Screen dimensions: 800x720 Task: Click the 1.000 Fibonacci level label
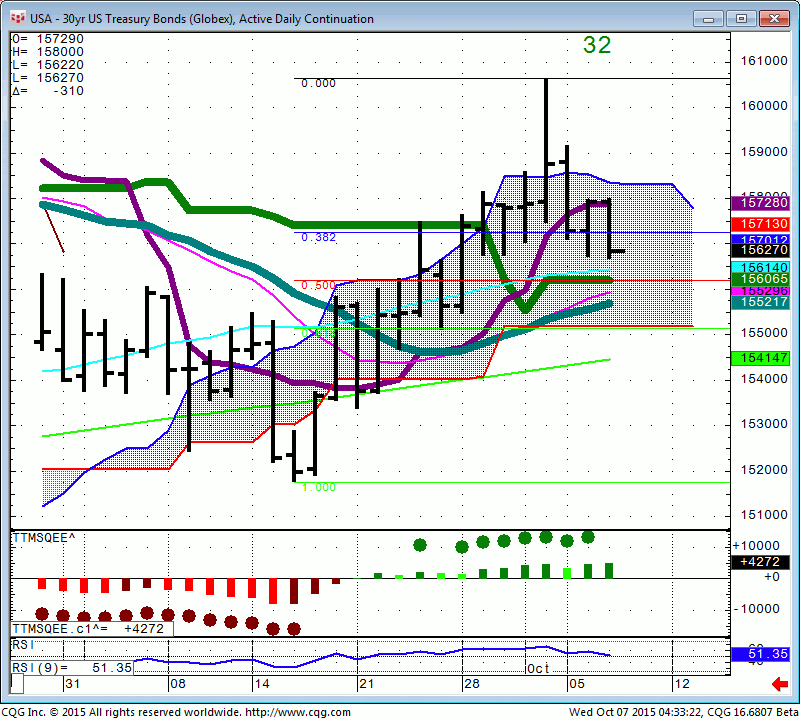pos(319,487)
